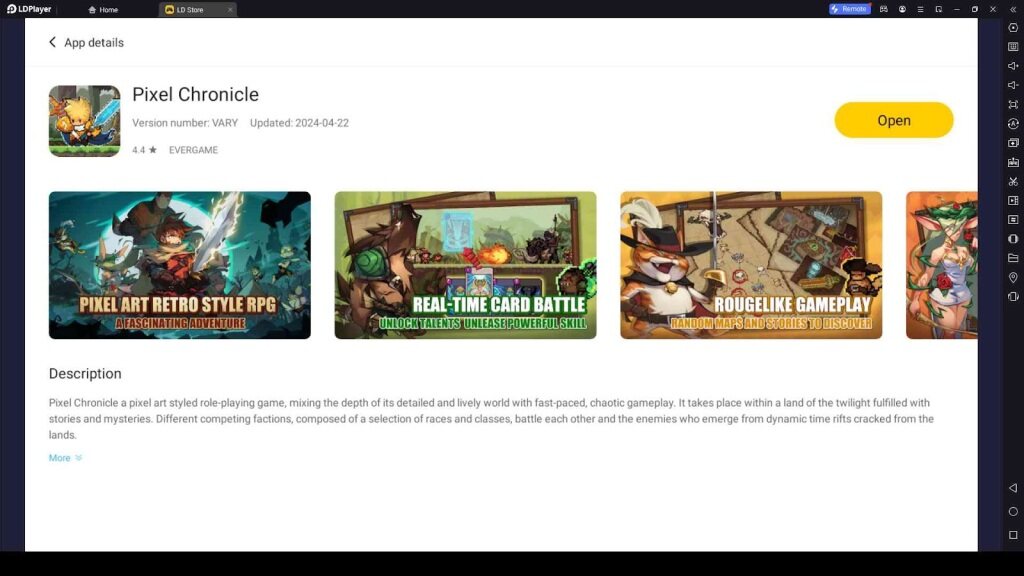Click the 4.4 star rating
Viewport: 1024px width, 576px height.
tap(144, 150)
